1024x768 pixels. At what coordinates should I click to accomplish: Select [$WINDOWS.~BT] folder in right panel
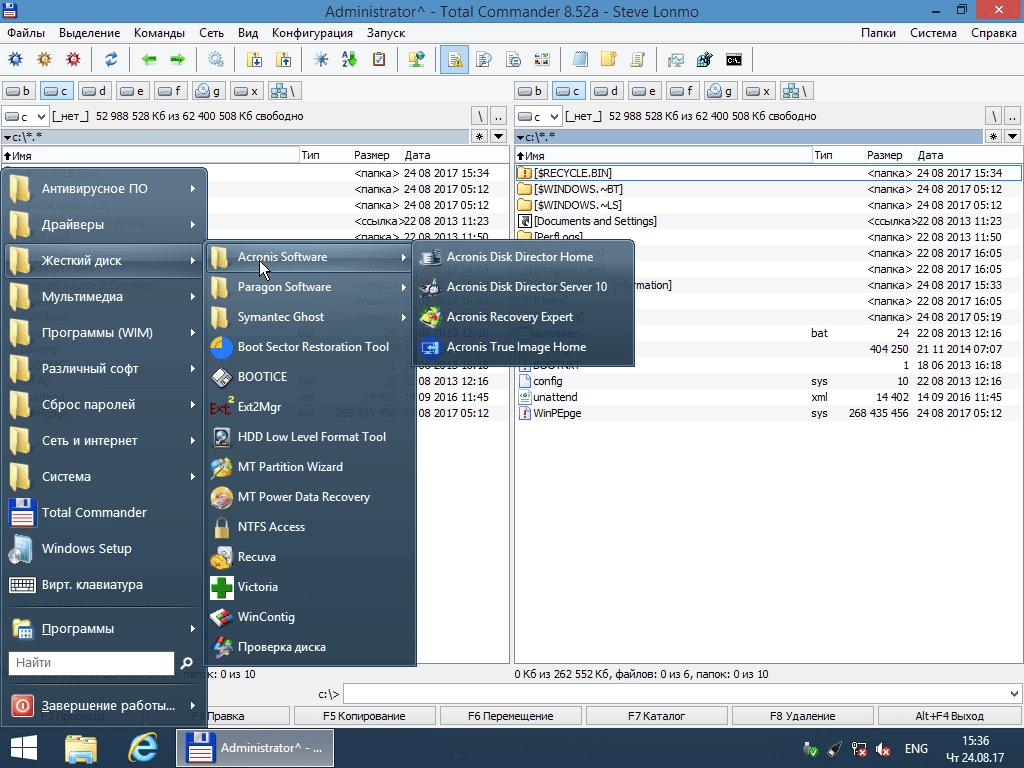tap(768, 189)
